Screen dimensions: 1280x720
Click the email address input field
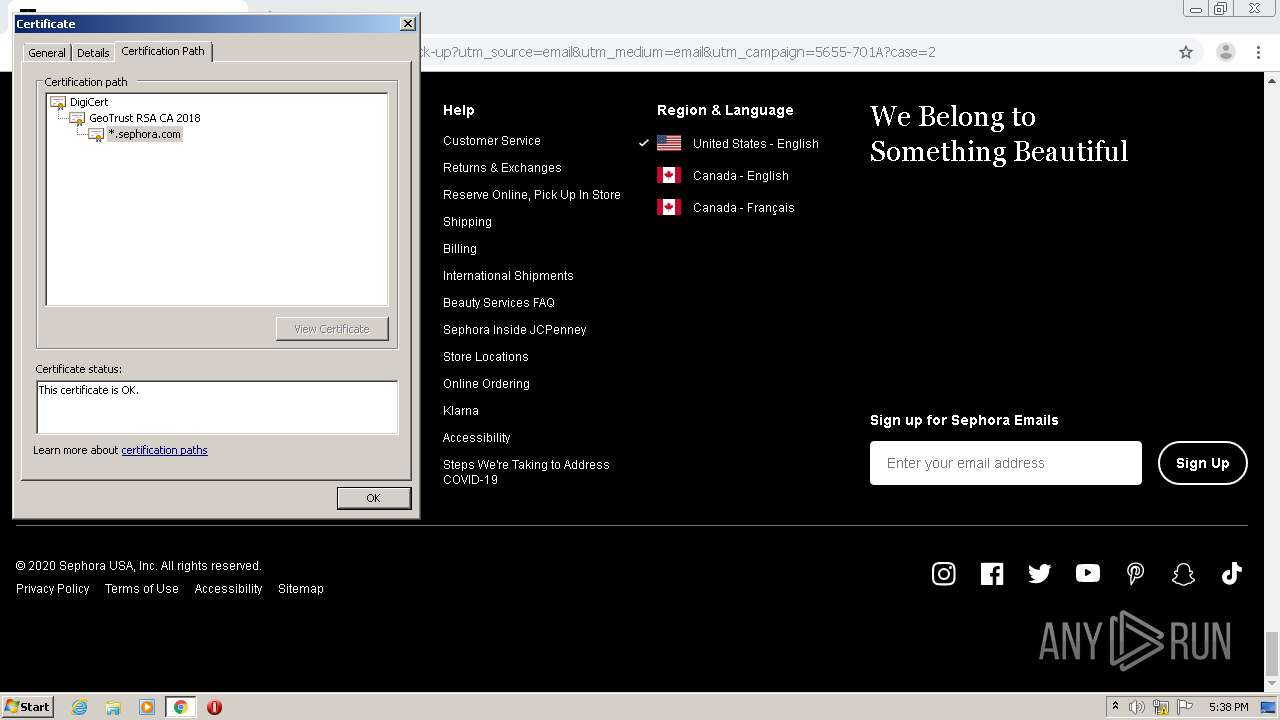(x=1006, y=463)
